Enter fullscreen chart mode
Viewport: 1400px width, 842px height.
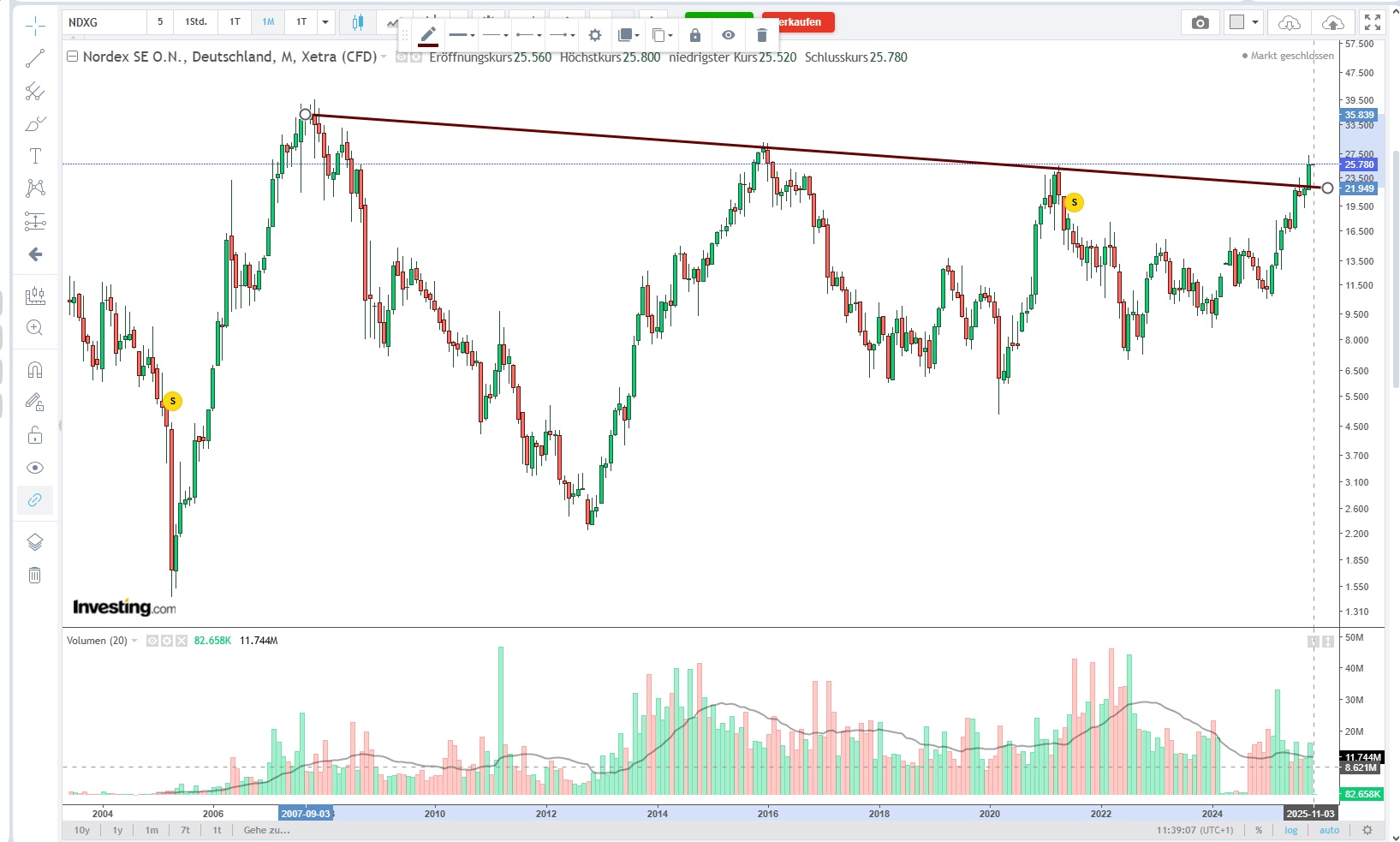point(1373,22)
